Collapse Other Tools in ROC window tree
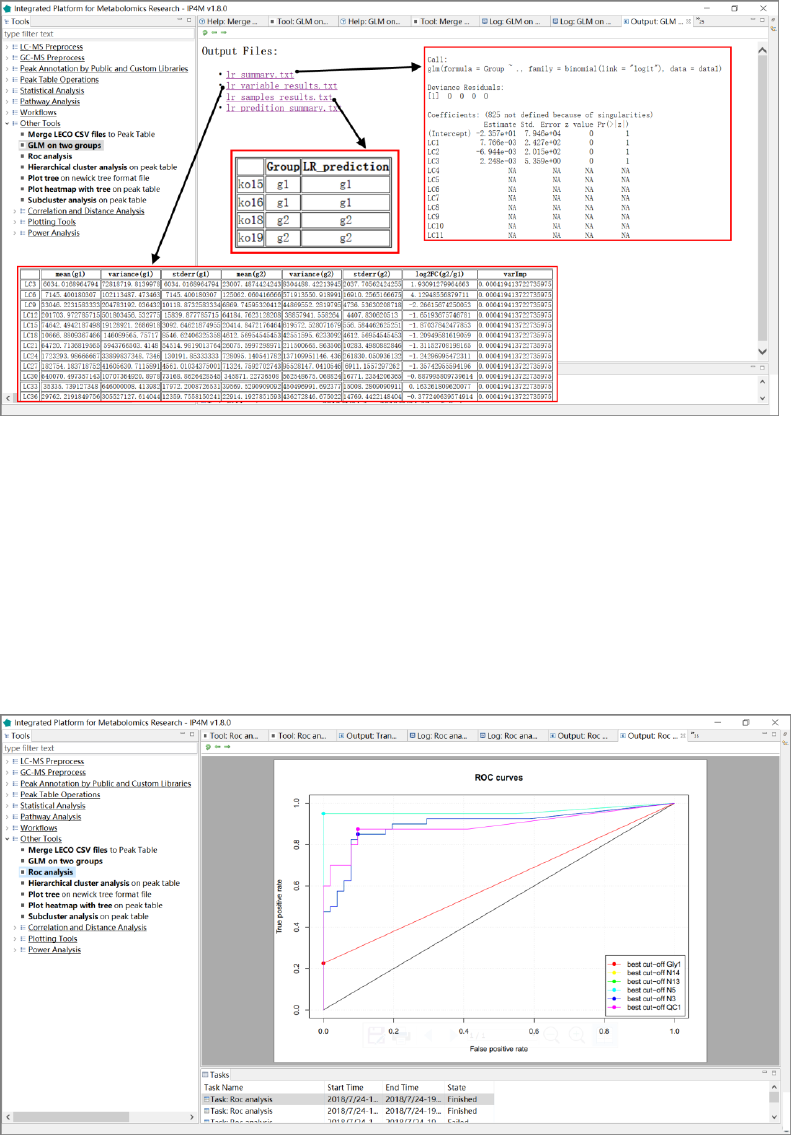The image size is (791, 1135). click(7, 839)
